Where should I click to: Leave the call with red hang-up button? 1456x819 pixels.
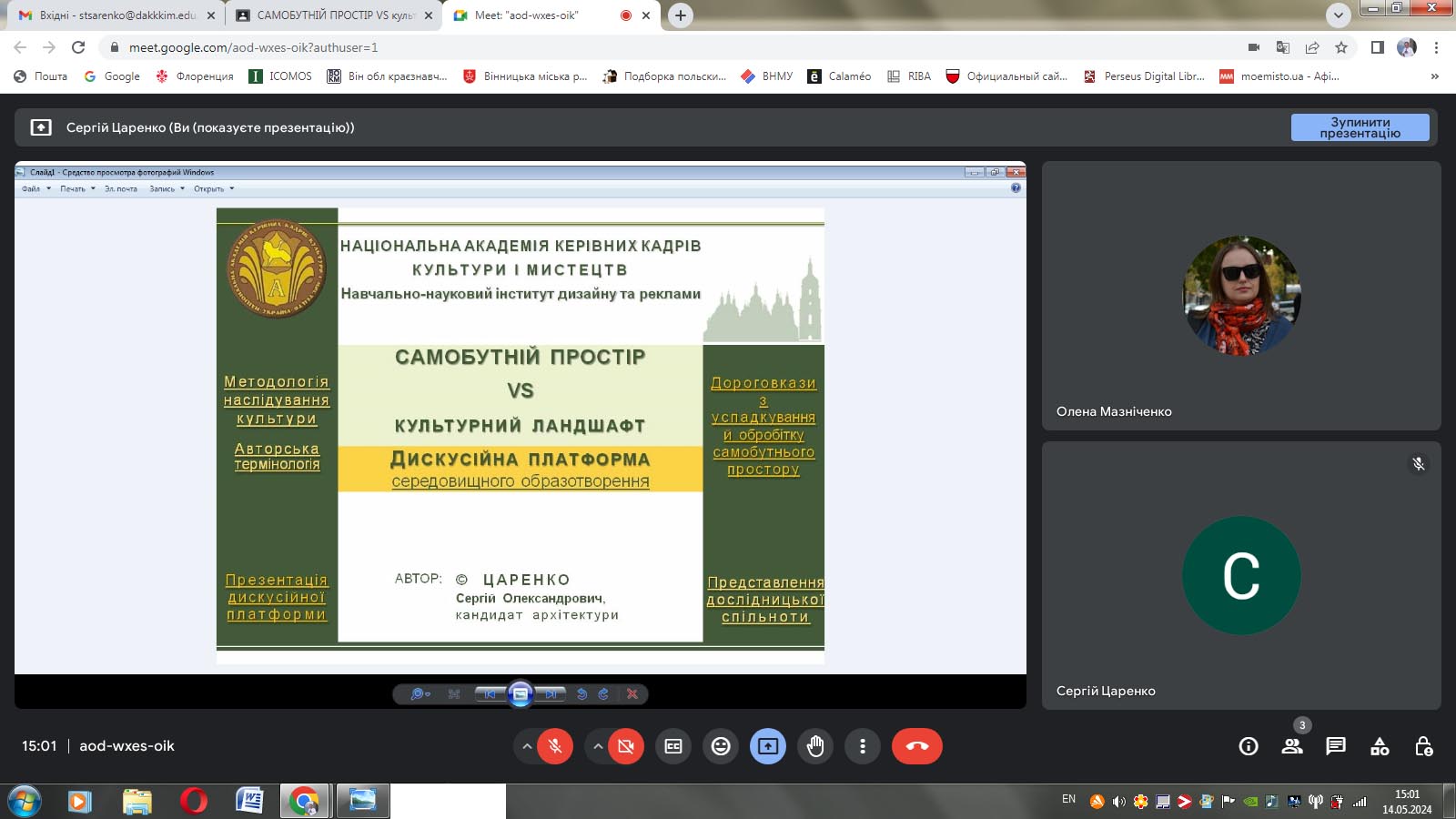click(917, 746)
